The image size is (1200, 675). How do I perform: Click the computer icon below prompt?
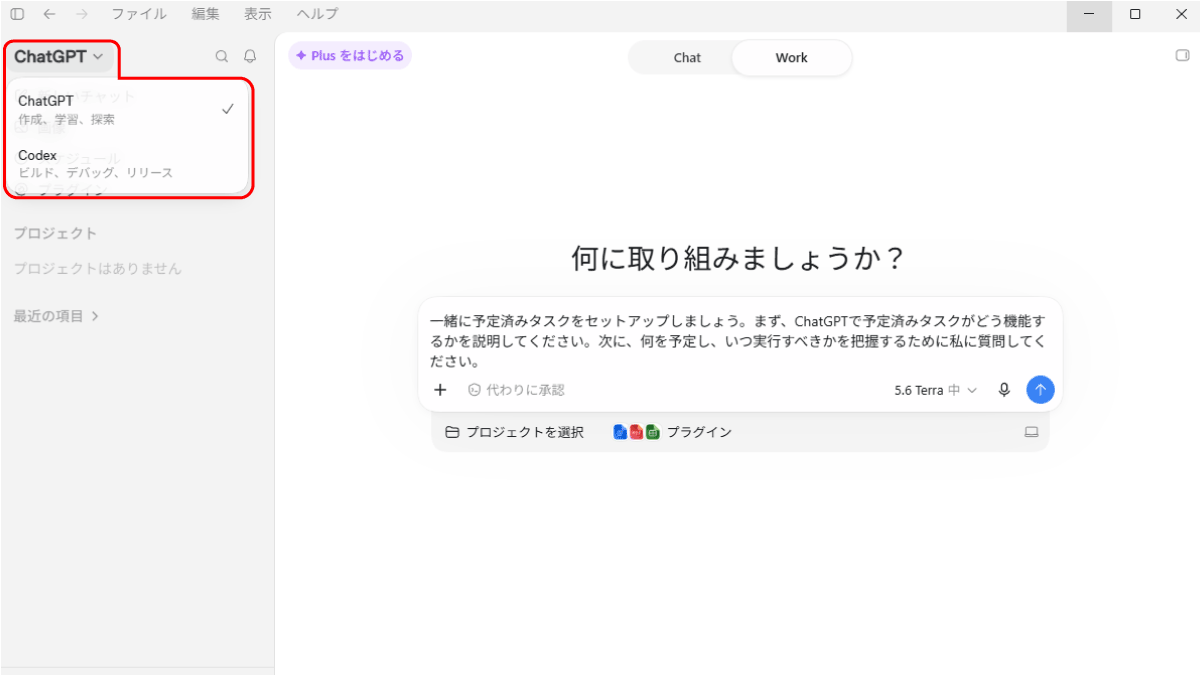coord(1031,432)
